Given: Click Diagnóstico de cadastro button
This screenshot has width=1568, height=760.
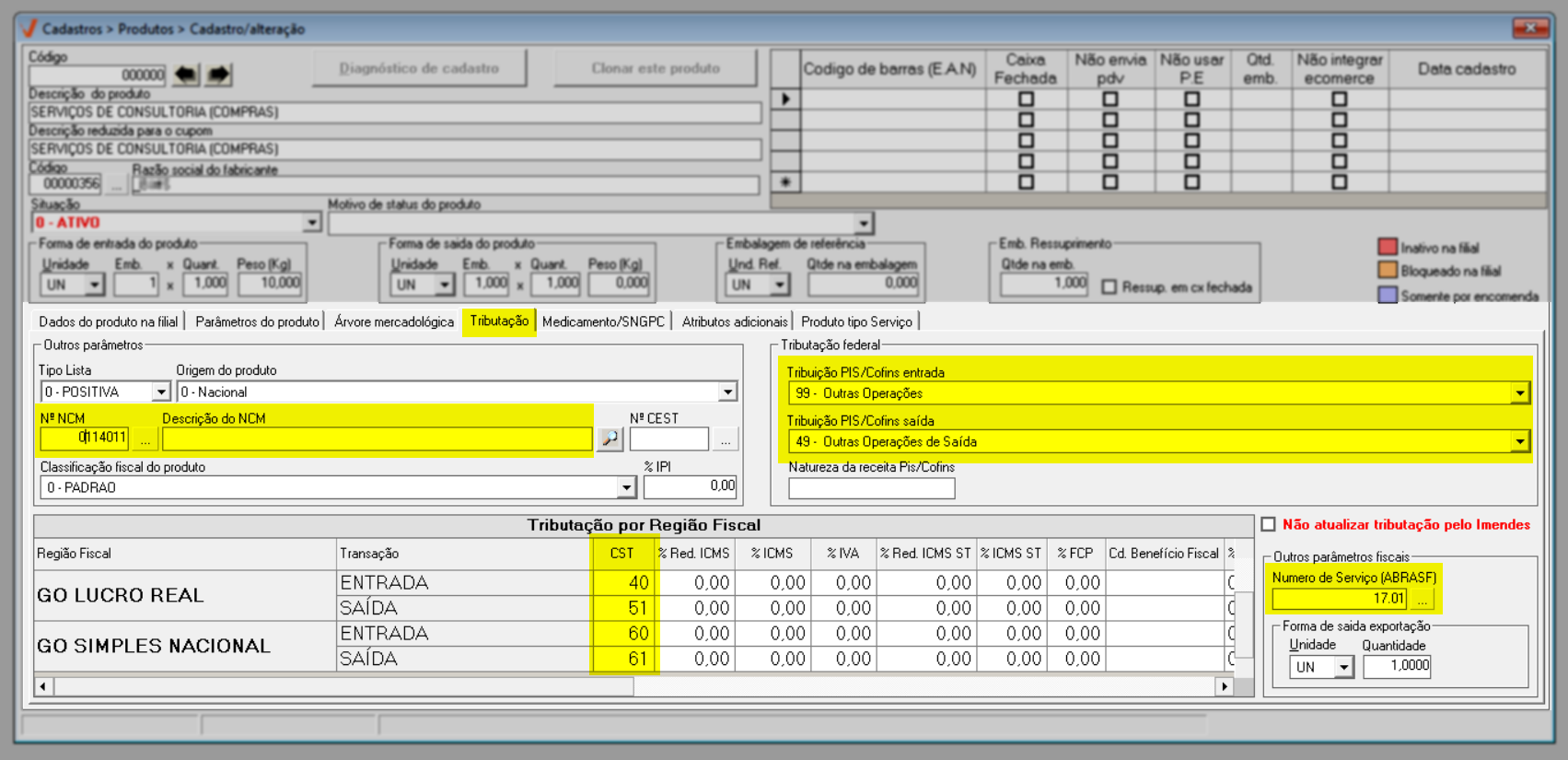Looking at the screenshot, I should coord(419,68).
